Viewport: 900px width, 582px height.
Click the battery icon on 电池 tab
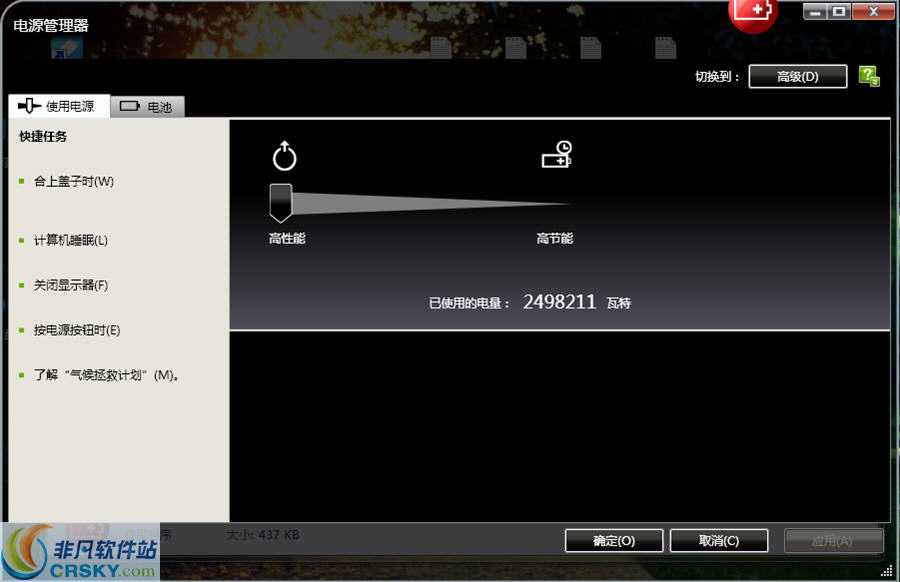[x=130, y=104]
